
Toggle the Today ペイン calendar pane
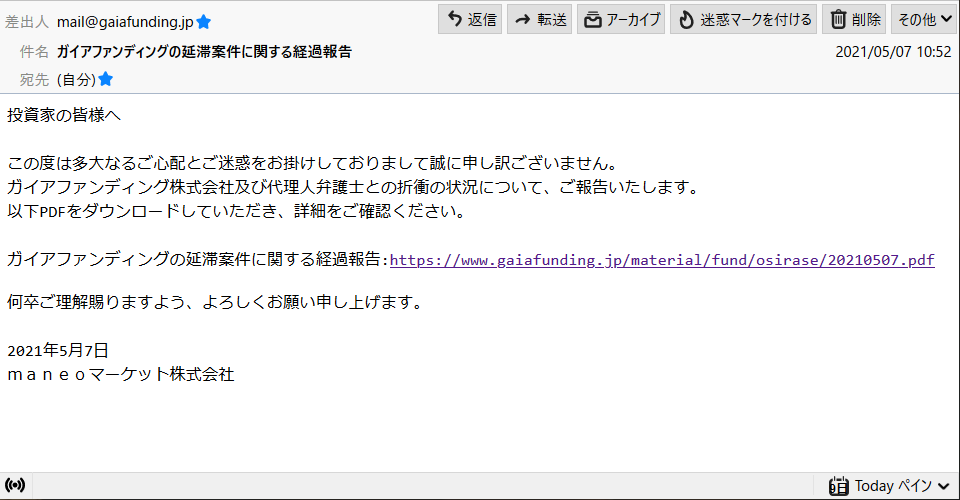890,486
